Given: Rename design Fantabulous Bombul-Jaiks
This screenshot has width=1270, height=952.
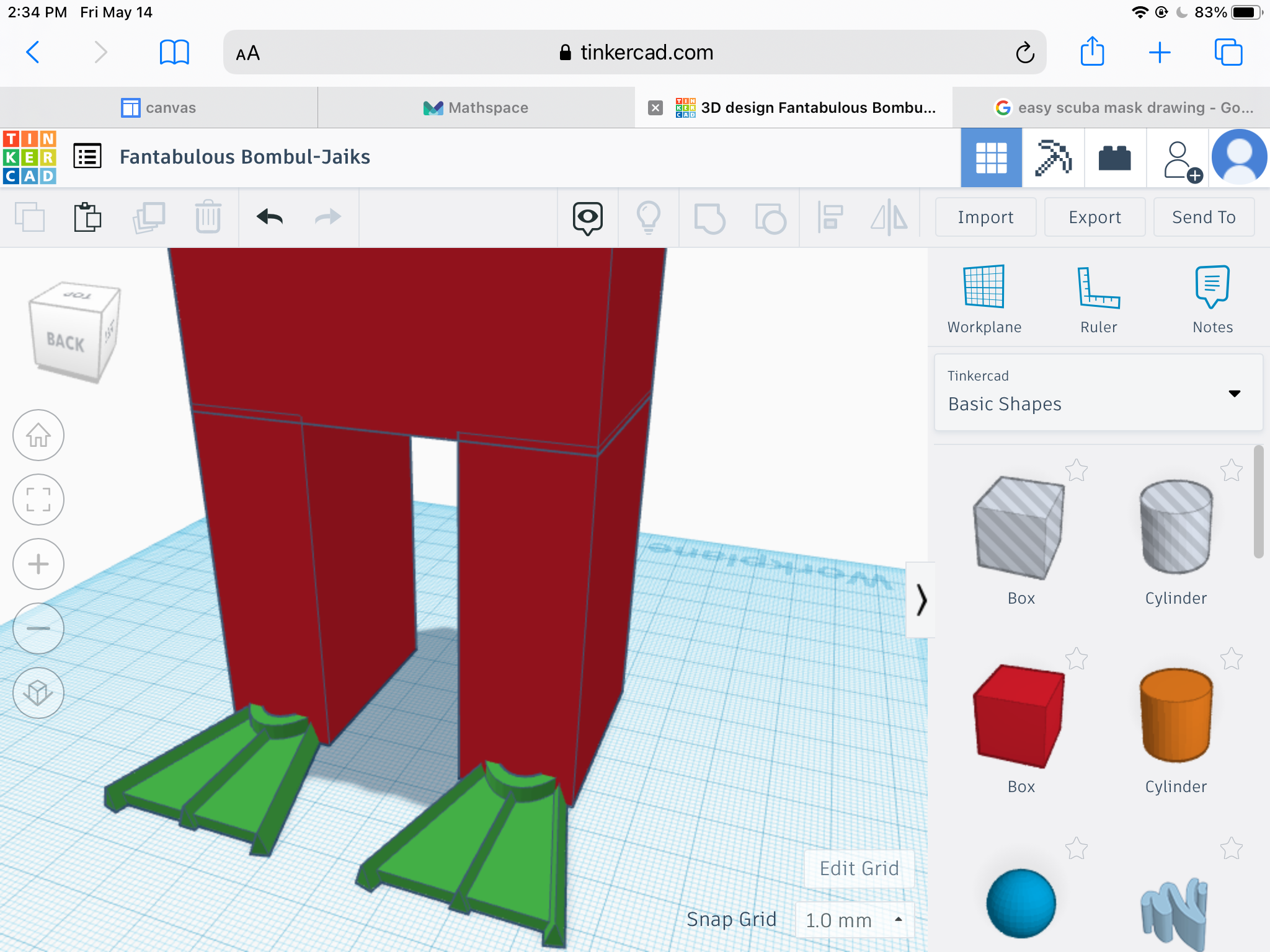Looking at the screenshot, I should click(245, 157).
